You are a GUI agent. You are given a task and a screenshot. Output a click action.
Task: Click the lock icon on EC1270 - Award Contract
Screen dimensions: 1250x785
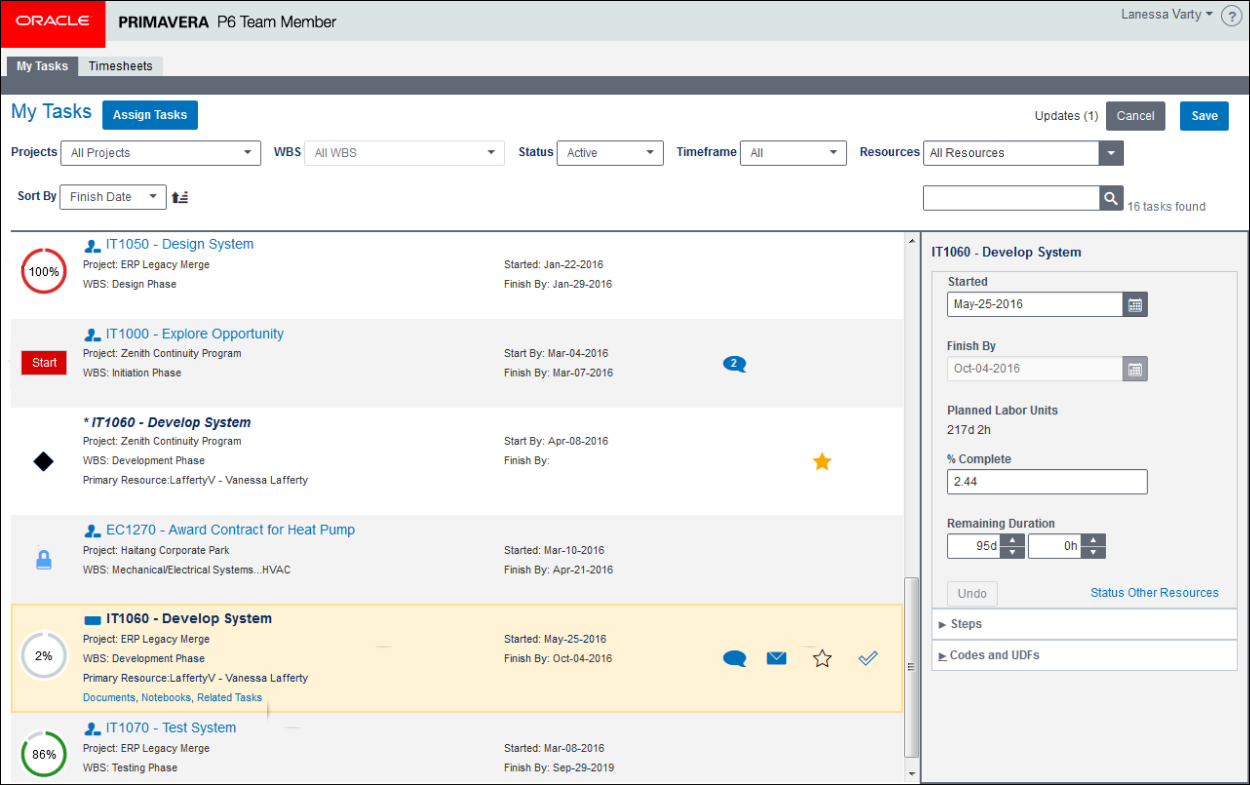point(43,560)
